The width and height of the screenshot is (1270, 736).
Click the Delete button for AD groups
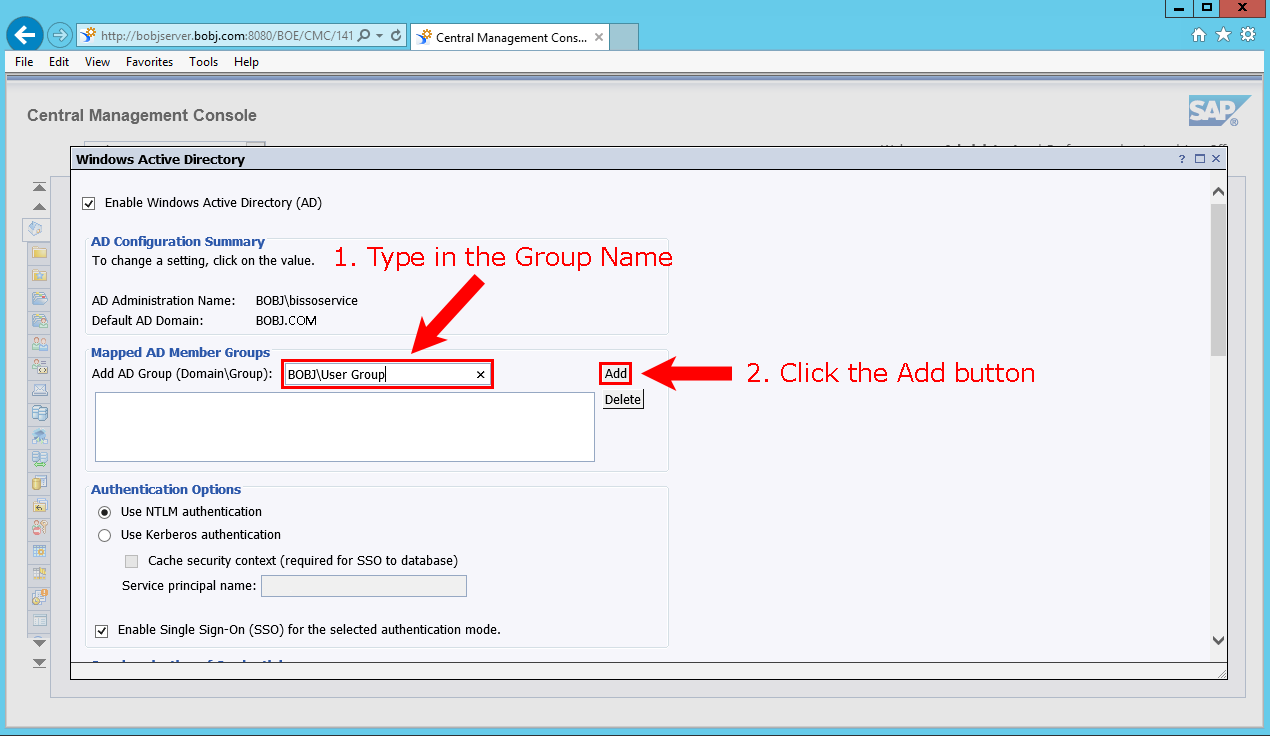point(623,400)
